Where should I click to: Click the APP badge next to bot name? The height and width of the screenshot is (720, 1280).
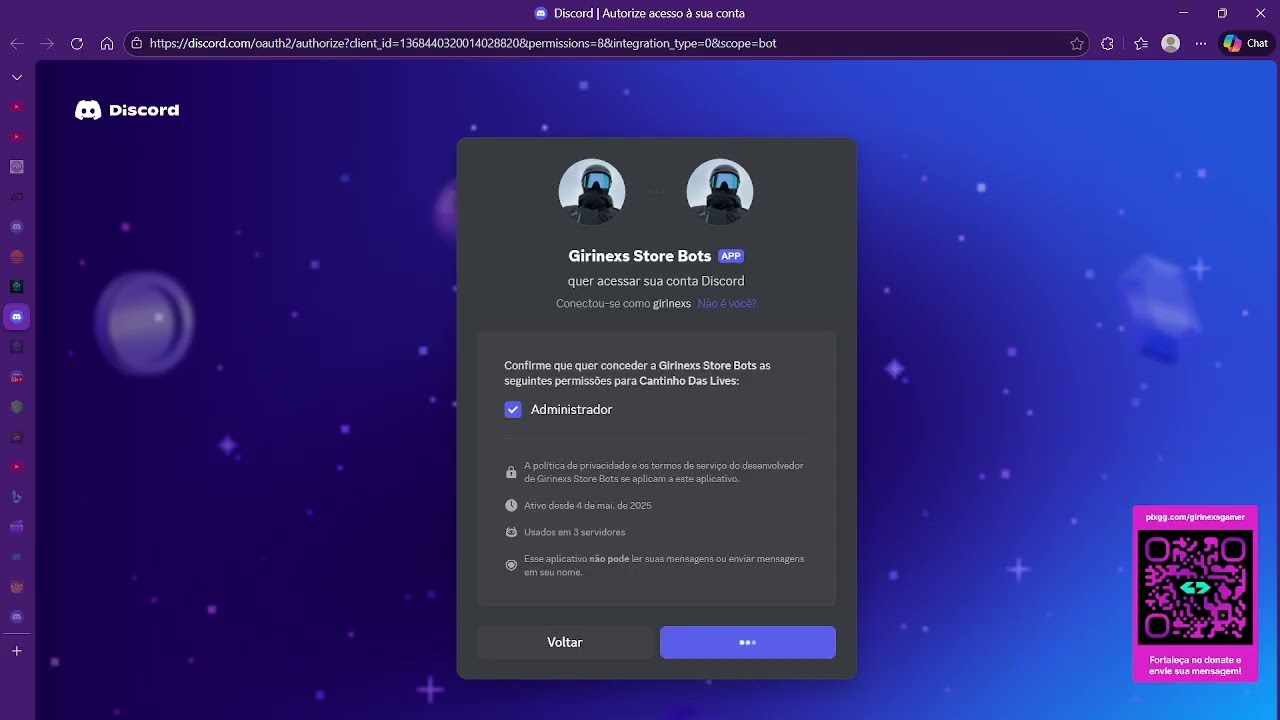coord(731,256)
